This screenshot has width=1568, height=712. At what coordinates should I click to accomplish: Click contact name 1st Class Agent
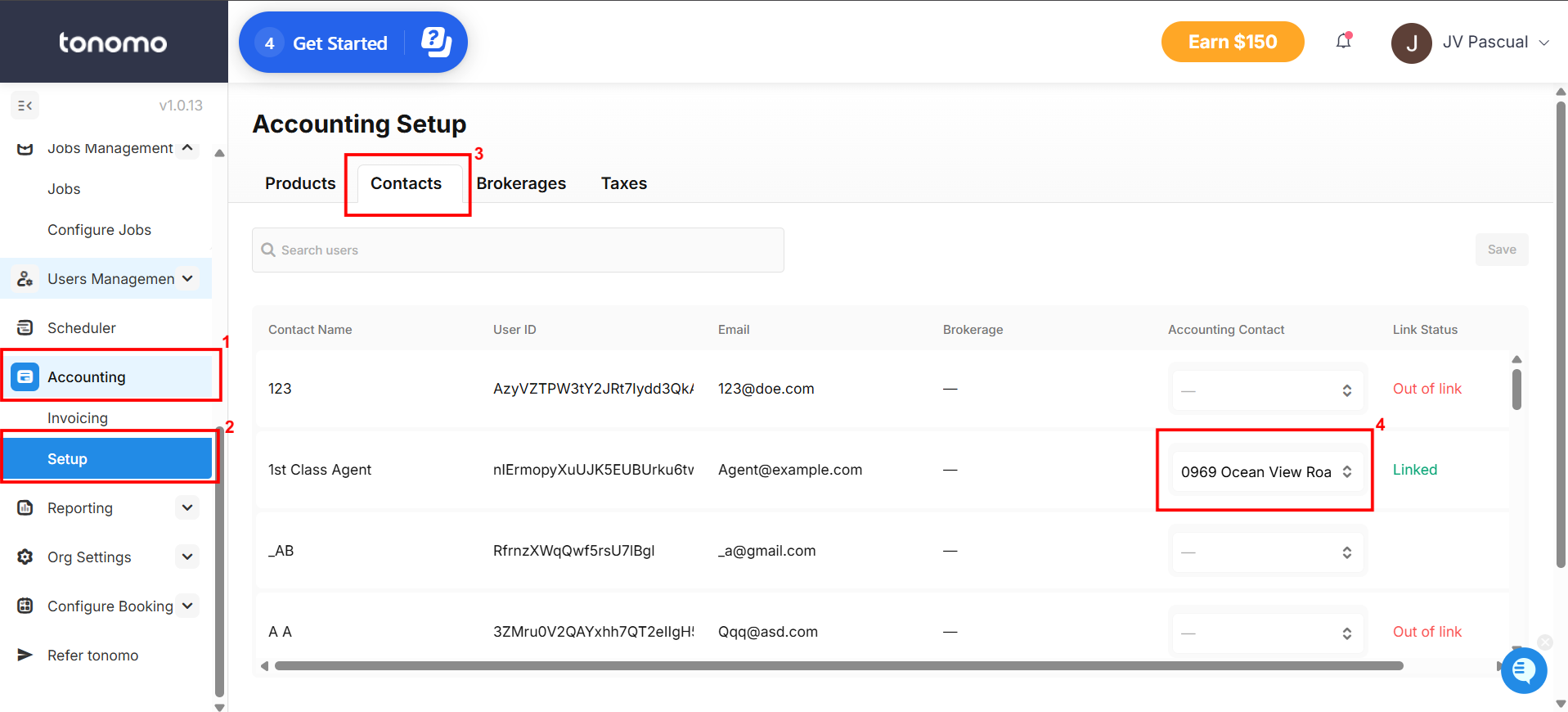(x=320, y=470)
